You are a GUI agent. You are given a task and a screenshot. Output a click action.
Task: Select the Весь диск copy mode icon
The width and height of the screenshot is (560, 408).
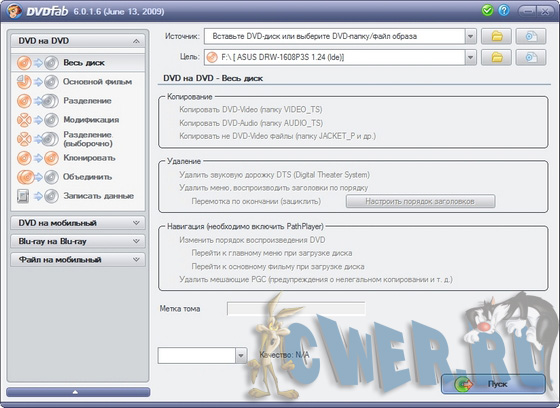coord(38,63)
